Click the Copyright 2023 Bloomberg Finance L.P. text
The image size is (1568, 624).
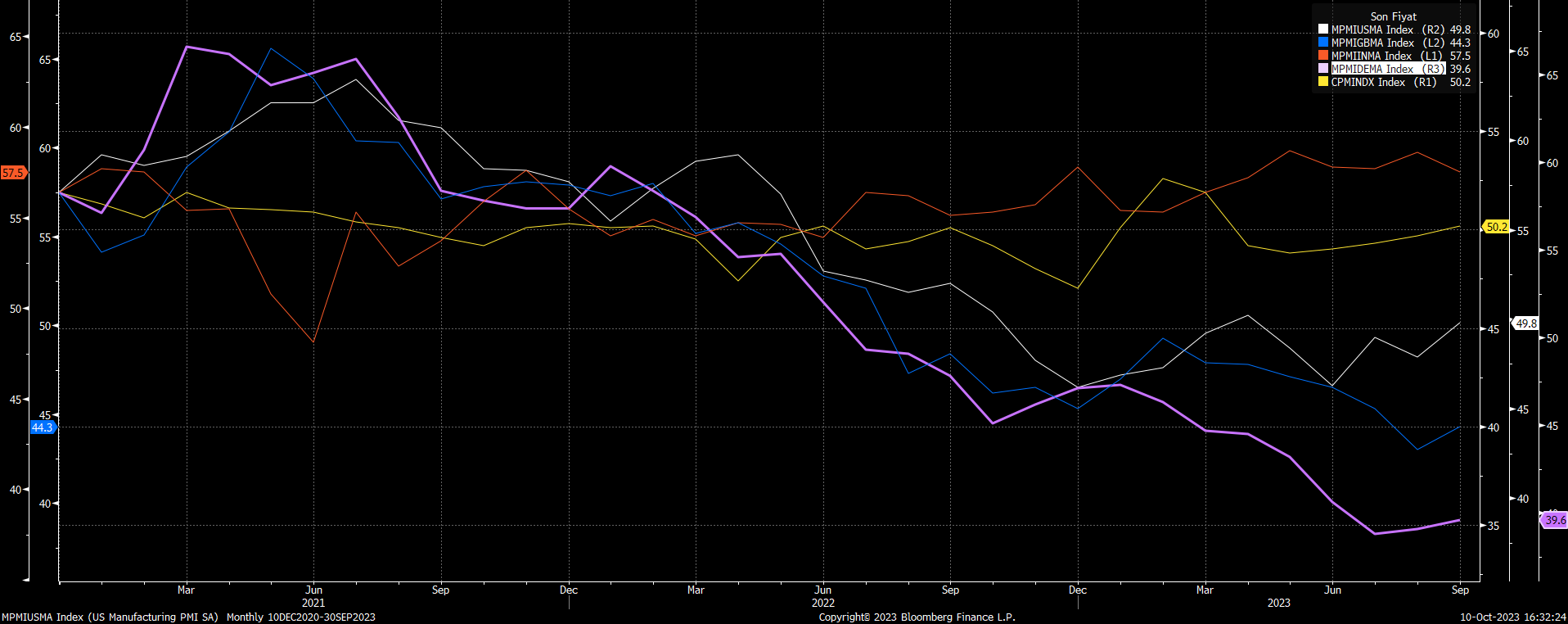pos(917,617)
